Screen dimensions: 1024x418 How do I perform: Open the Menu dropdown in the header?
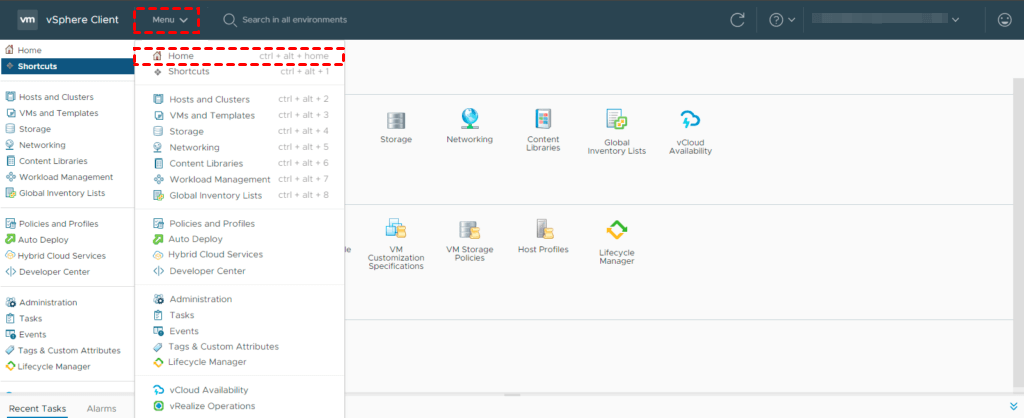[x=170, y=20]
